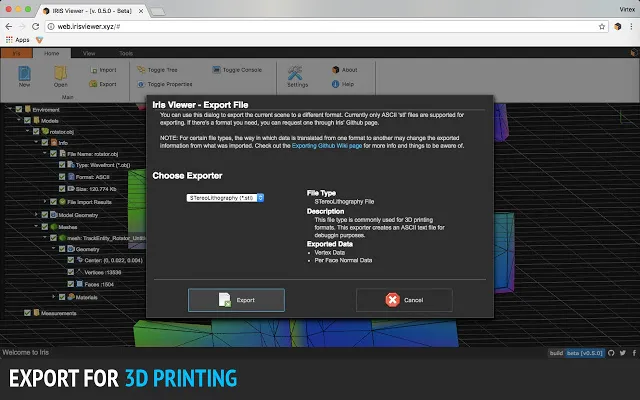Toggle the Model Geometry checkbox

pos(44,215)
